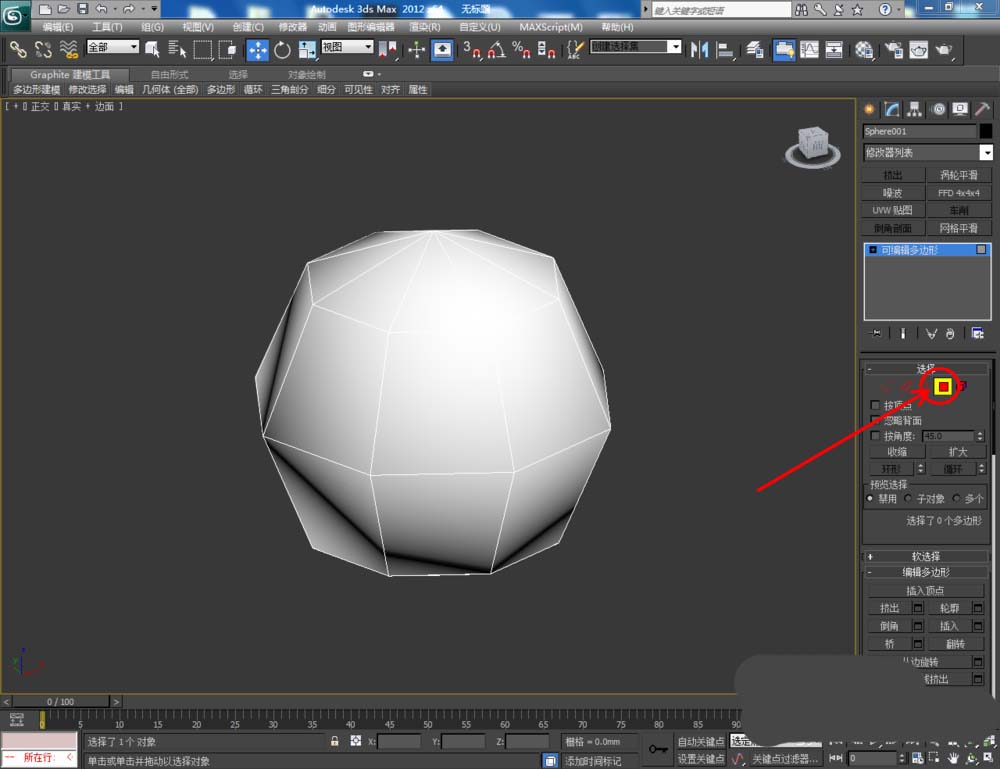Open the Utilities hammer panel icon
1000x769 pixels.
pyautogui.click(x=982, y=110)
